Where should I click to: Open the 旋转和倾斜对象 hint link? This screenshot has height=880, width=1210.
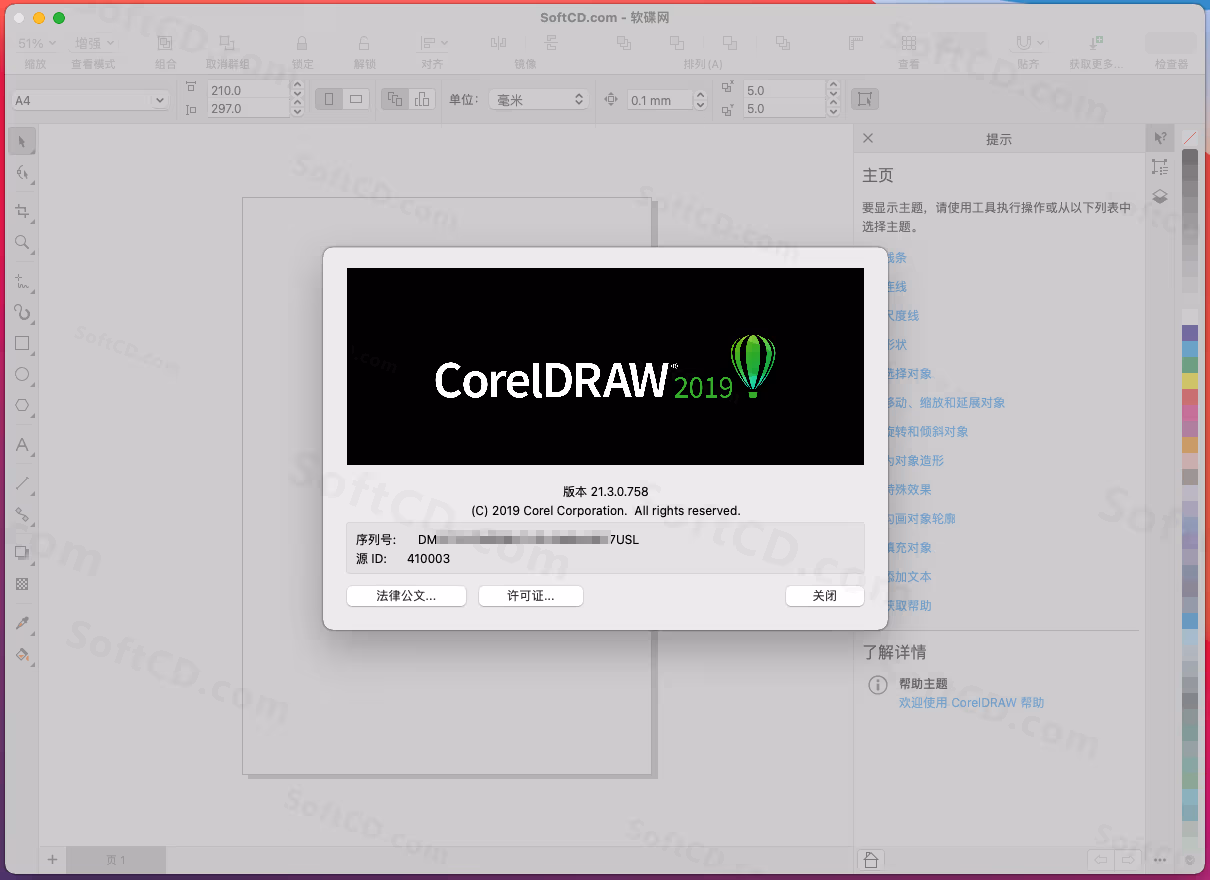tap(927, 431)
